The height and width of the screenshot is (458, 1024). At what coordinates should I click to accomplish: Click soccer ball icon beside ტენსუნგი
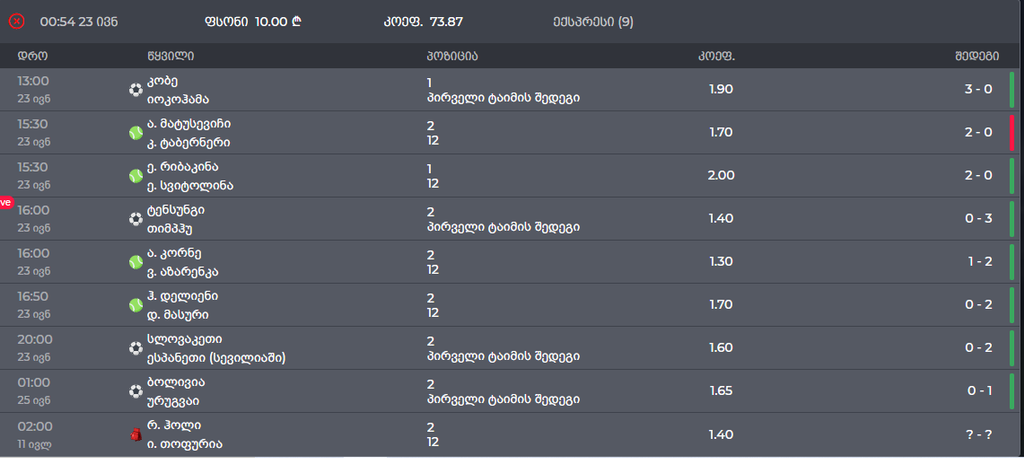pyautogui.click(x=136, y=220)
